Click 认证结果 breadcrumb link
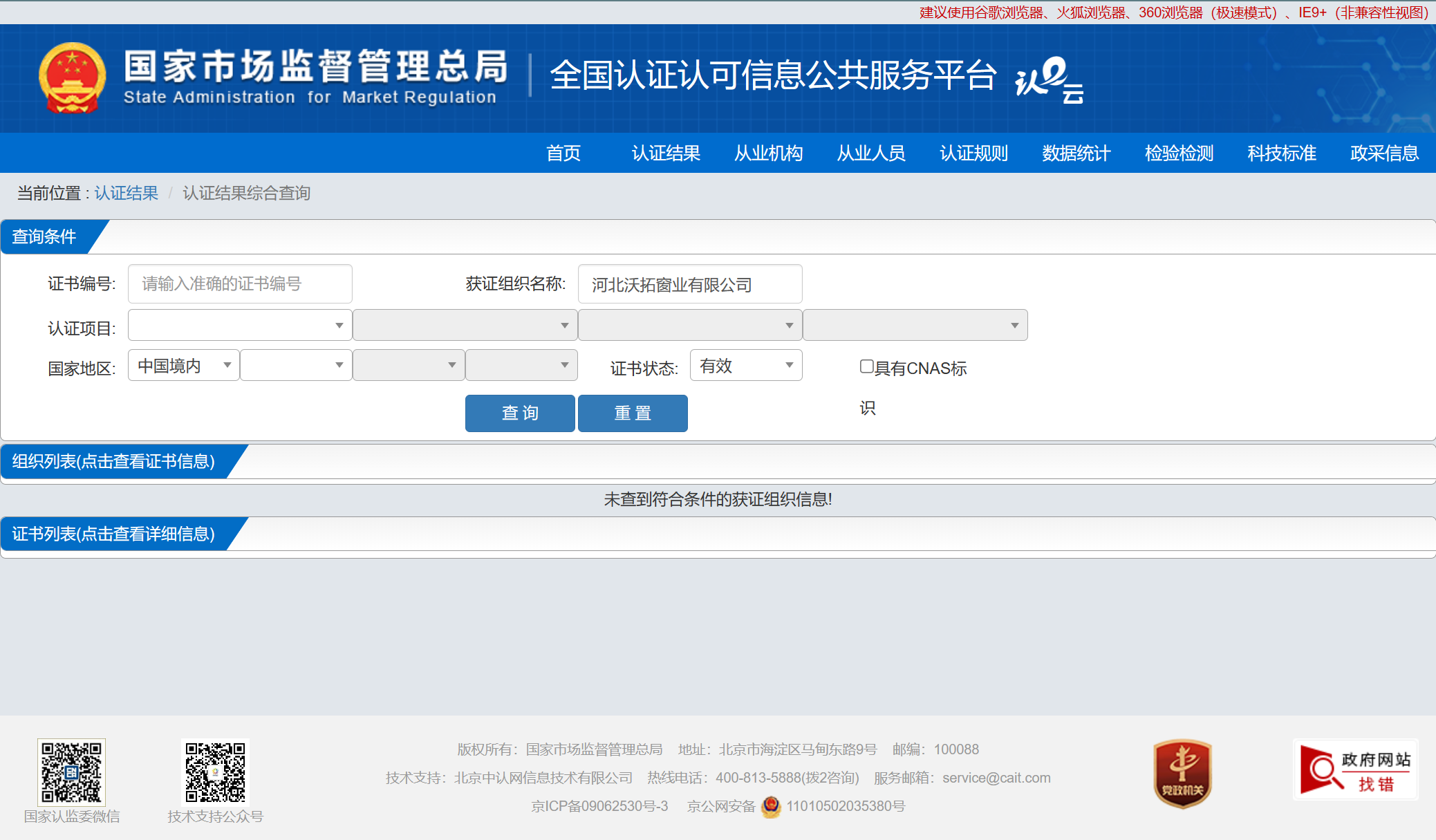The image size is (1436, 840). click(127, 193)
